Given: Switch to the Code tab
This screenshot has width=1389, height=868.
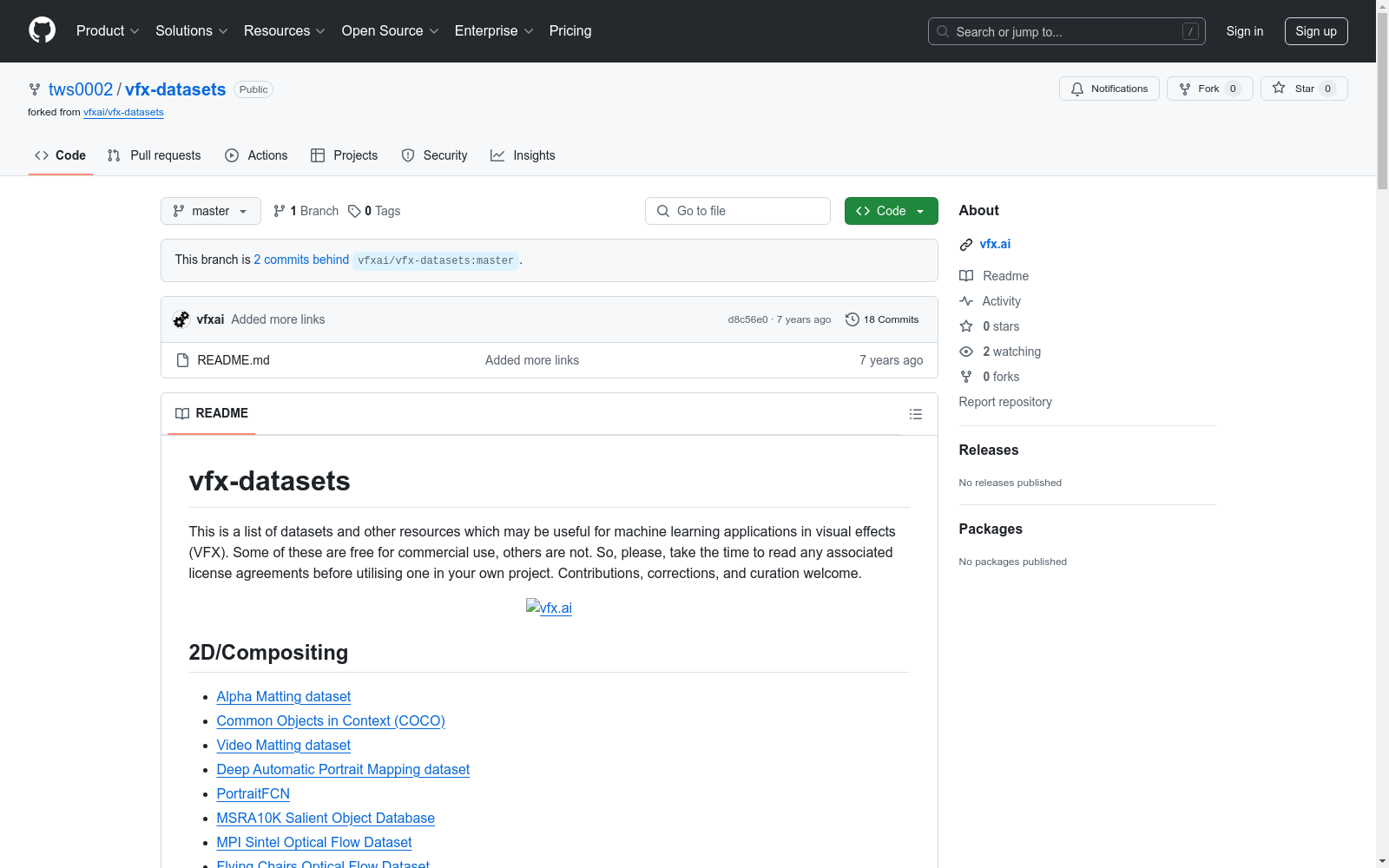Looking at the screenshot, I should (61, 155).
